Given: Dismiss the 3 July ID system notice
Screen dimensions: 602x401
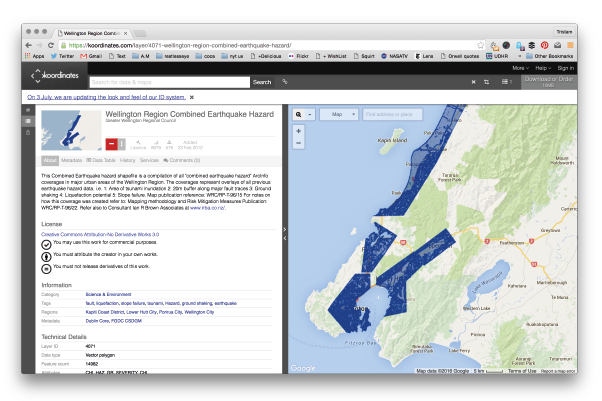Looking at the screenshot, I should coord(192,97).
